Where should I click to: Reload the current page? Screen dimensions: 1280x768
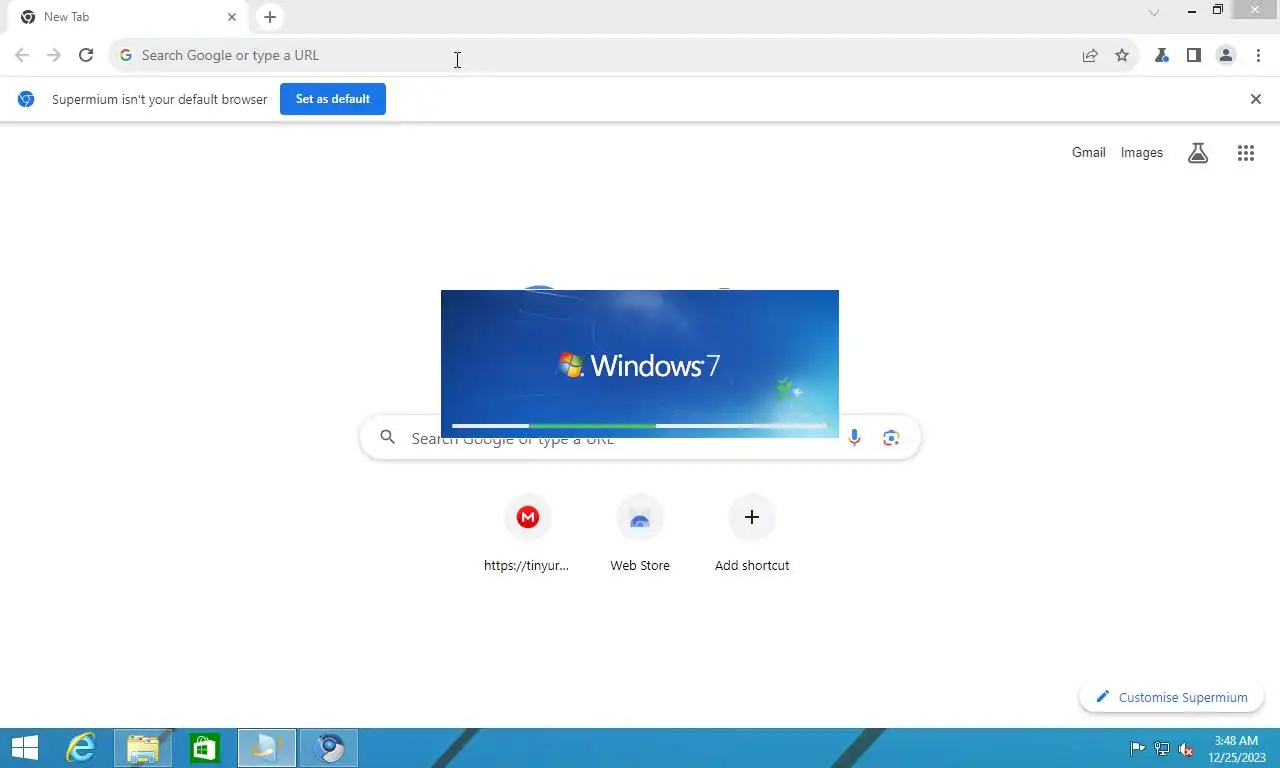point(86,56)
